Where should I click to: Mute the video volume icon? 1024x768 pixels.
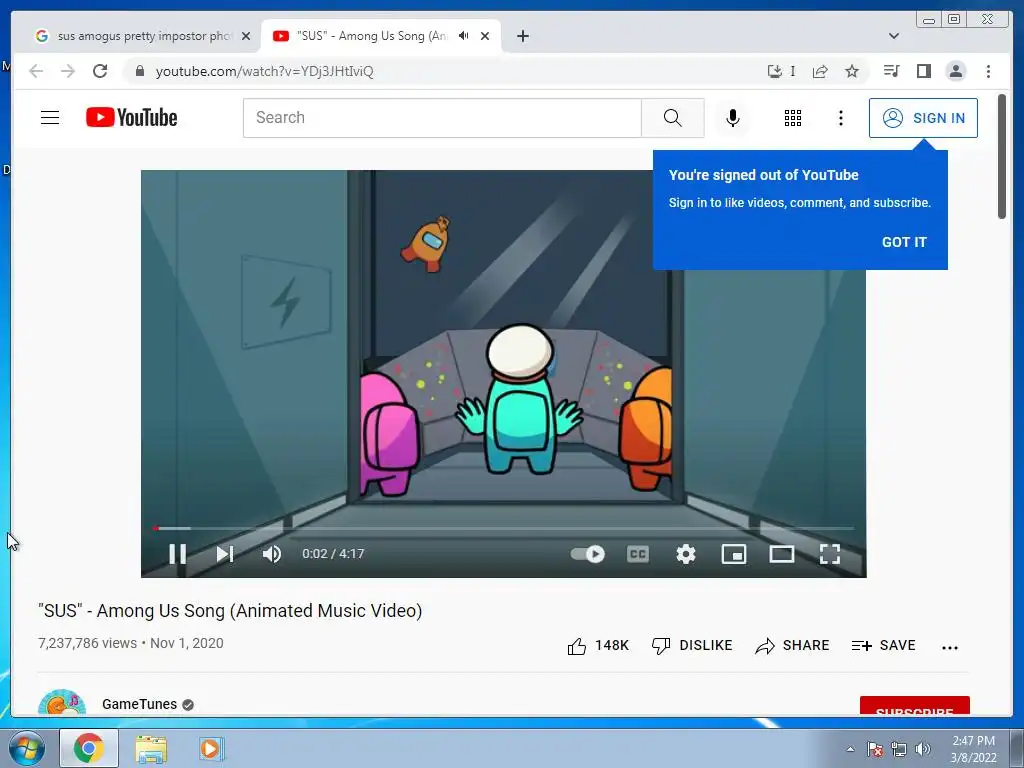272,554
